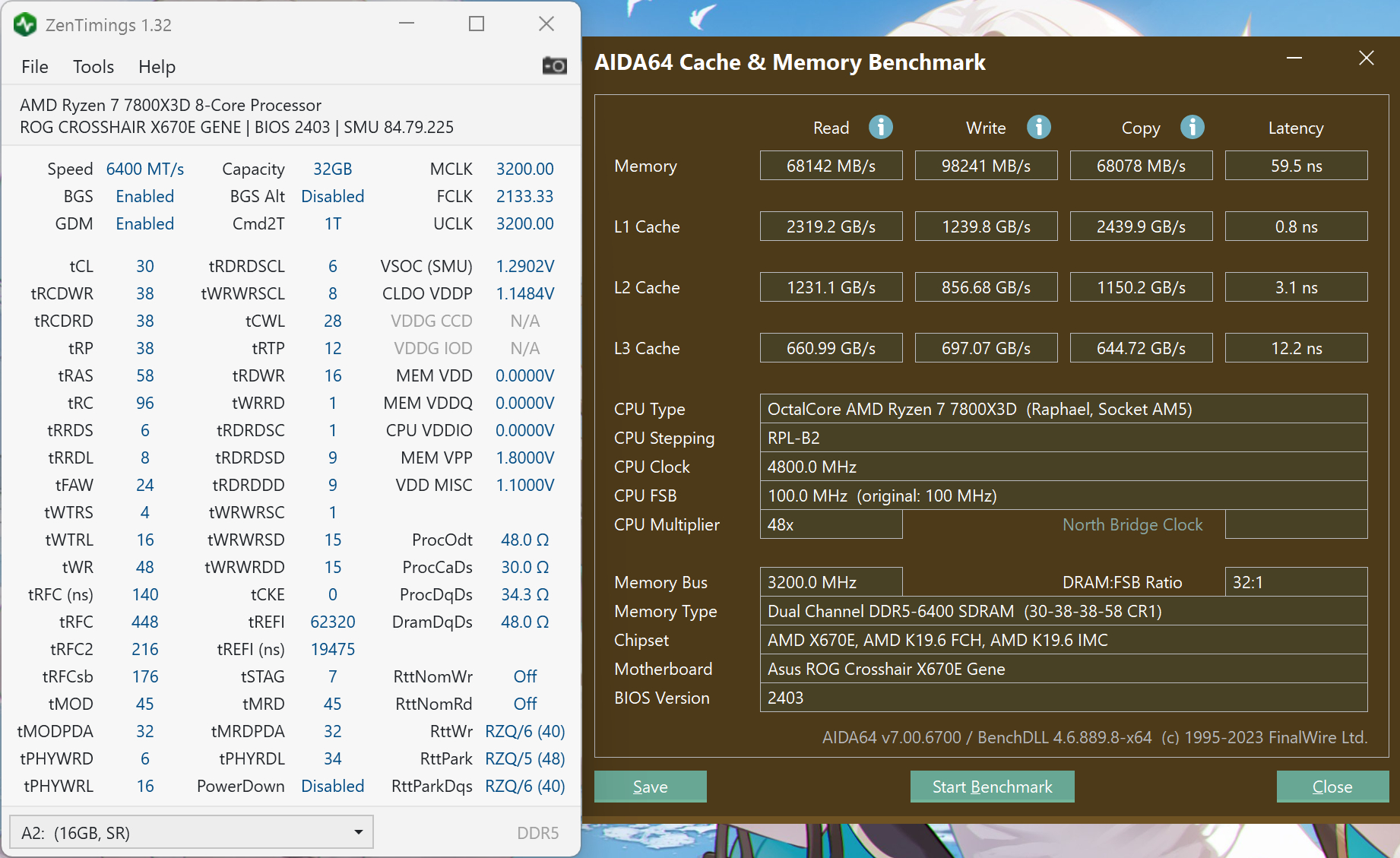
Task: Click L2 Cache Read value 1231.1 GB/s
Action: (x=831, y=287)
